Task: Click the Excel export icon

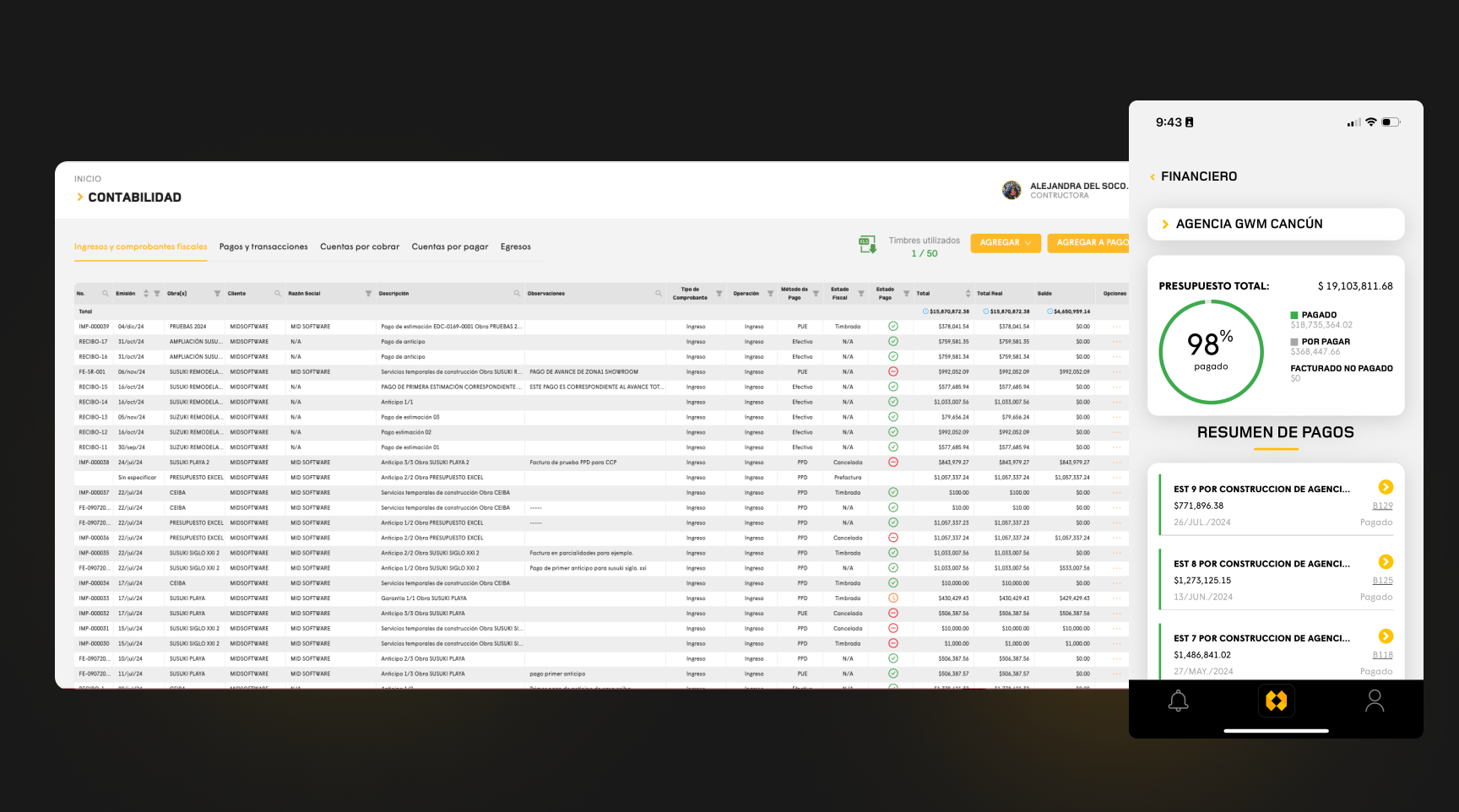Action: (x=867, y=245)
